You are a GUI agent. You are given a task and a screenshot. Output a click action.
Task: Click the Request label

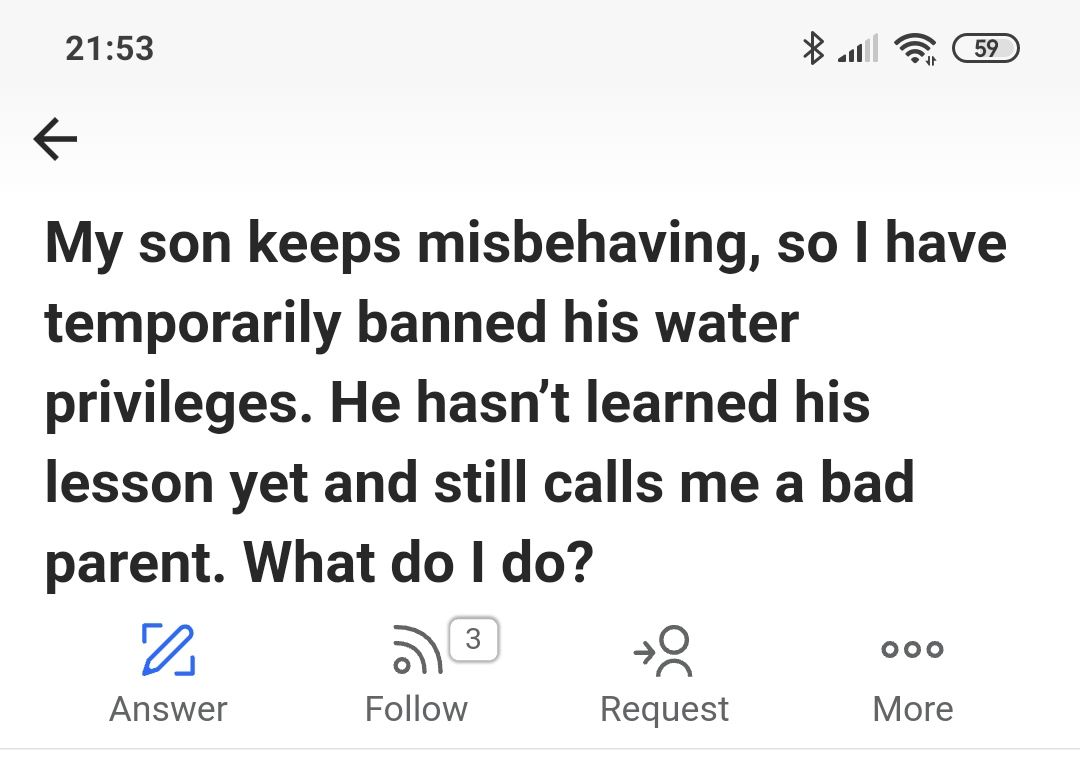point(664,709)
